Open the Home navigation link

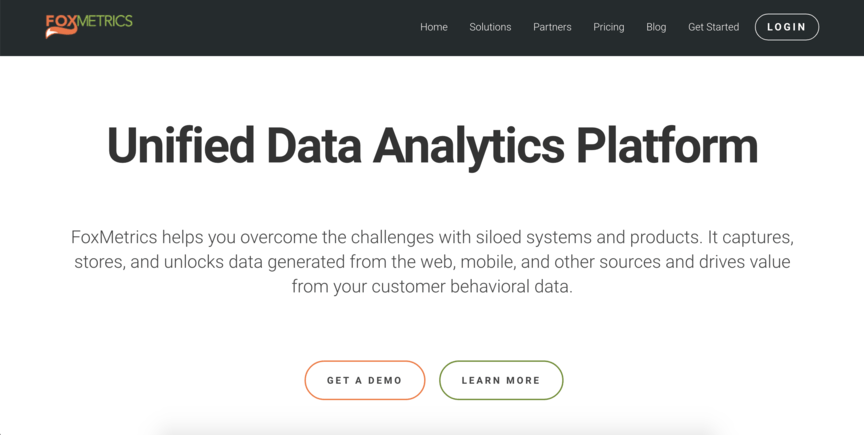point(434,27)
